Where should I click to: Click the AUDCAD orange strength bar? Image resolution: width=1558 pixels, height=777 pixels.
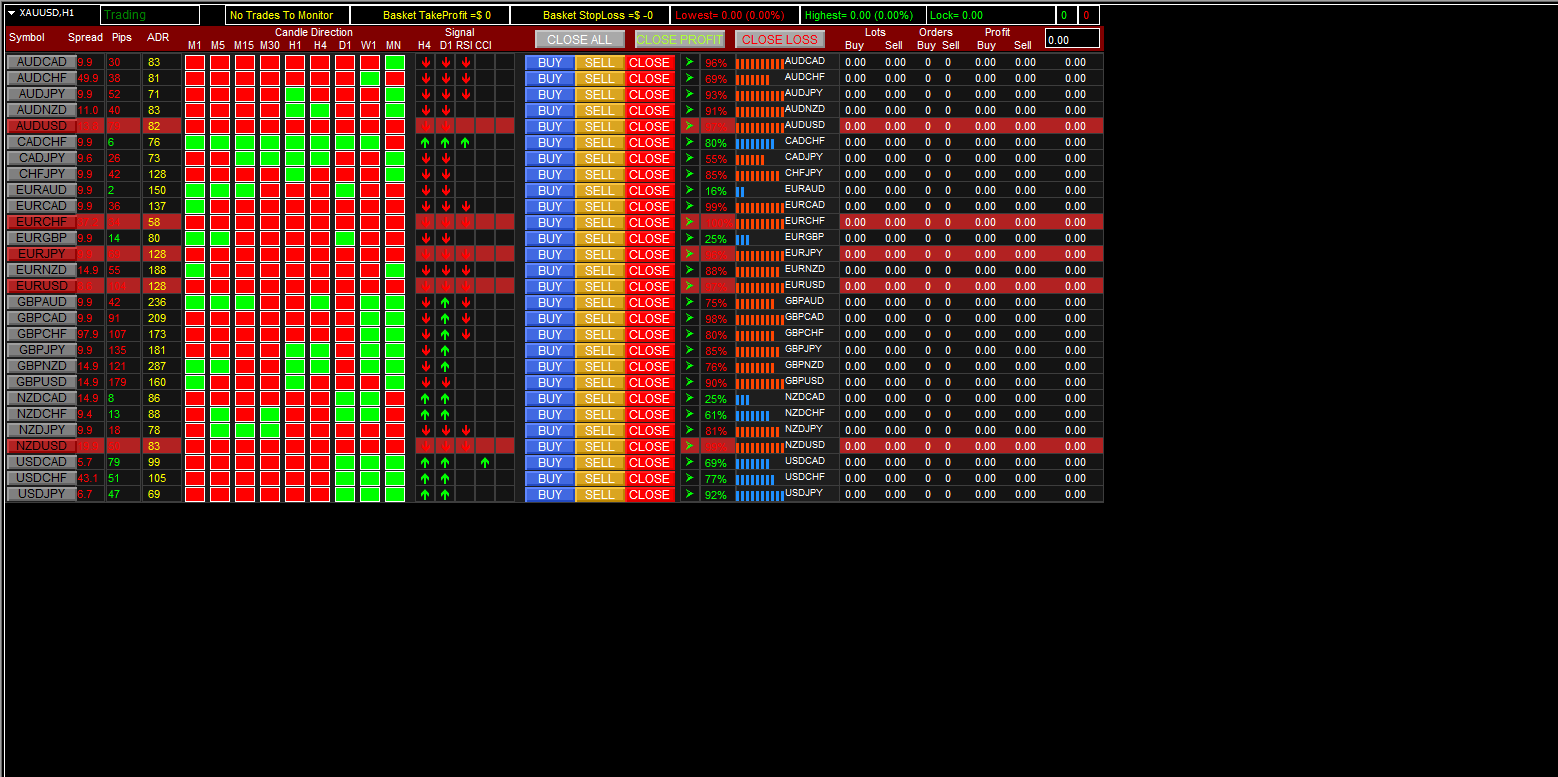[x=760, y=63]
